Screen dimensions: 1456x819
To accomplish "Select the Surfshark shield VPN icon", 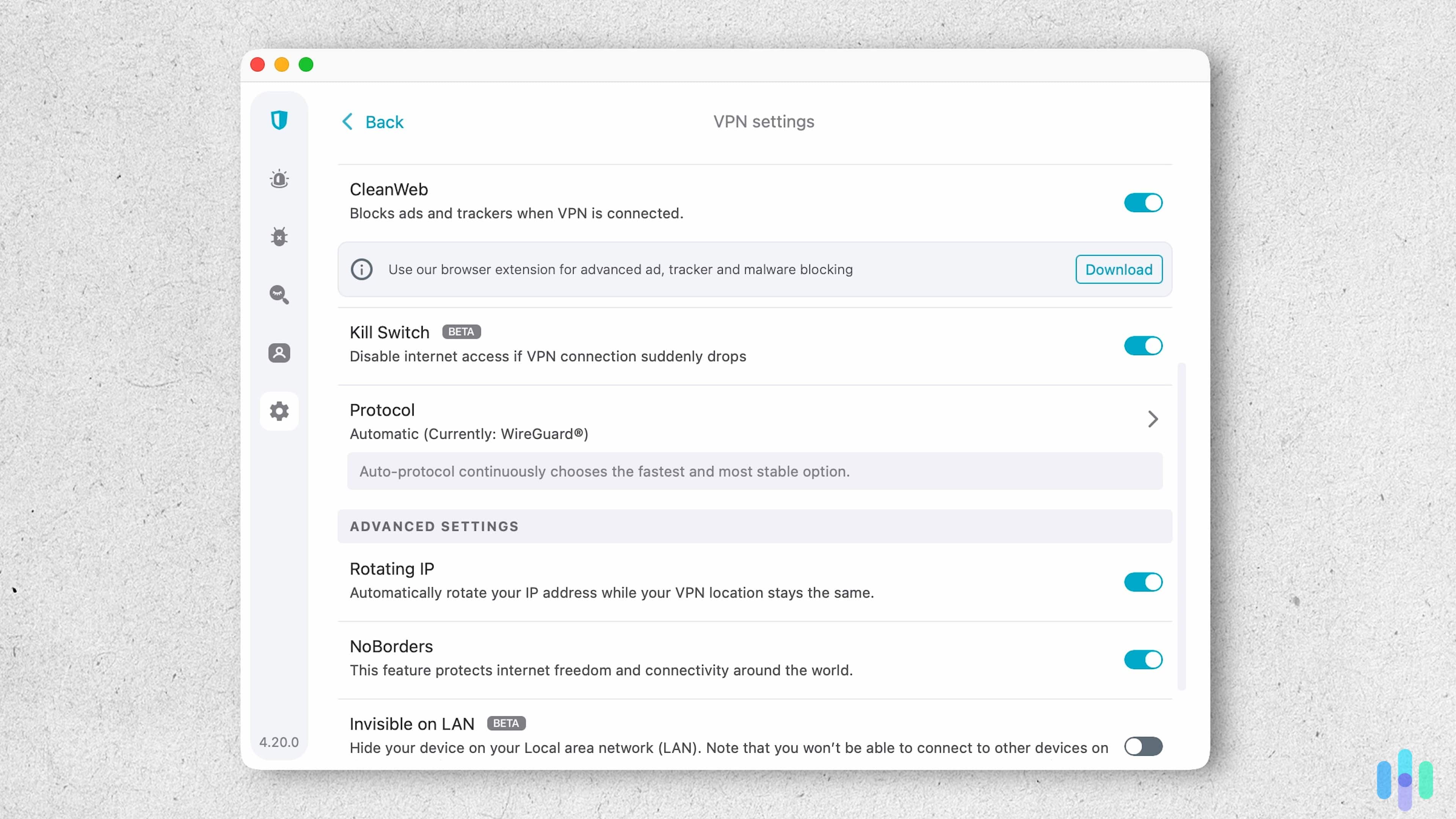I will [x=279, y=120].
